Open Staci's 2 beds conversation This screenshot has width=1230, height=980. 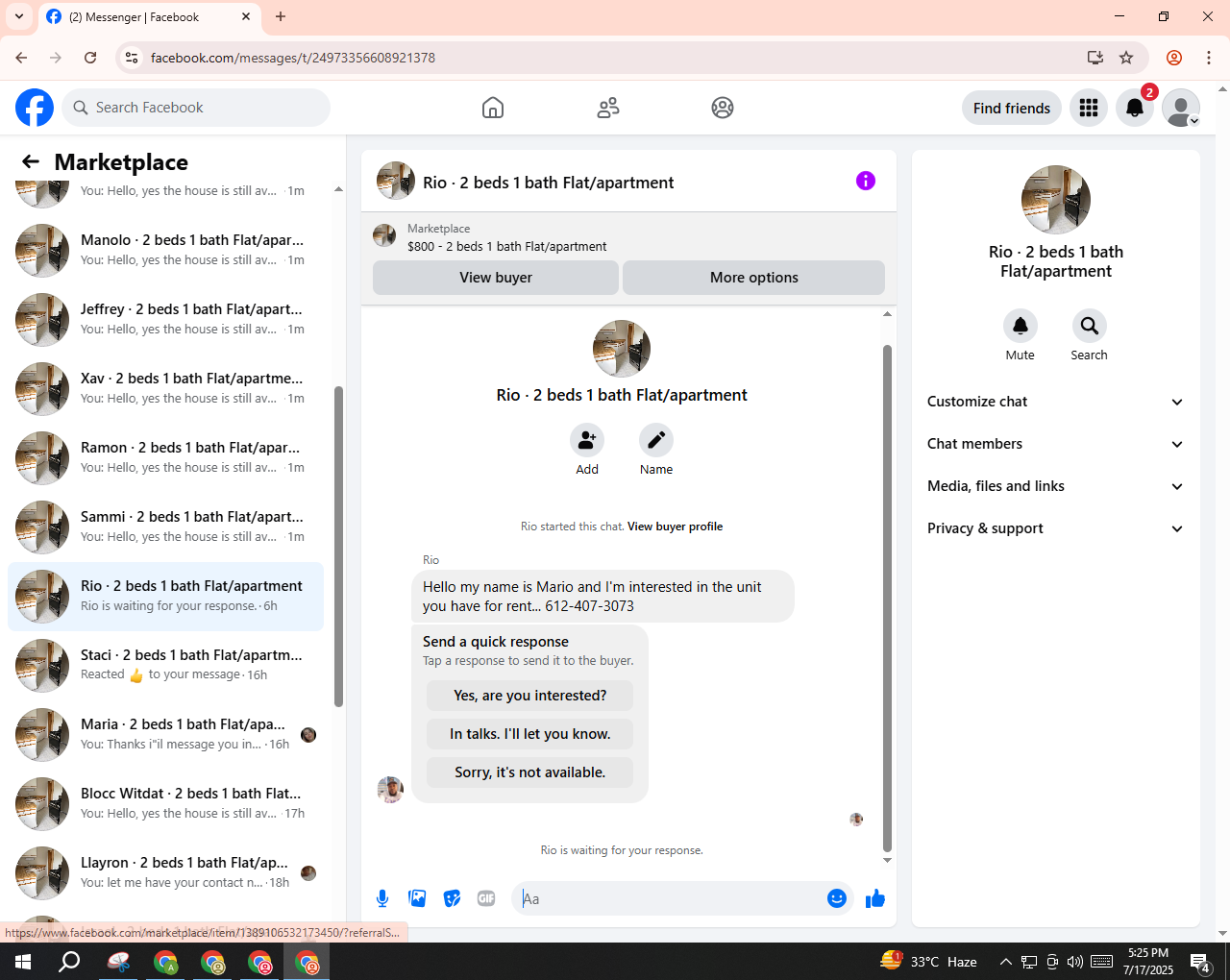click(165, 666)
